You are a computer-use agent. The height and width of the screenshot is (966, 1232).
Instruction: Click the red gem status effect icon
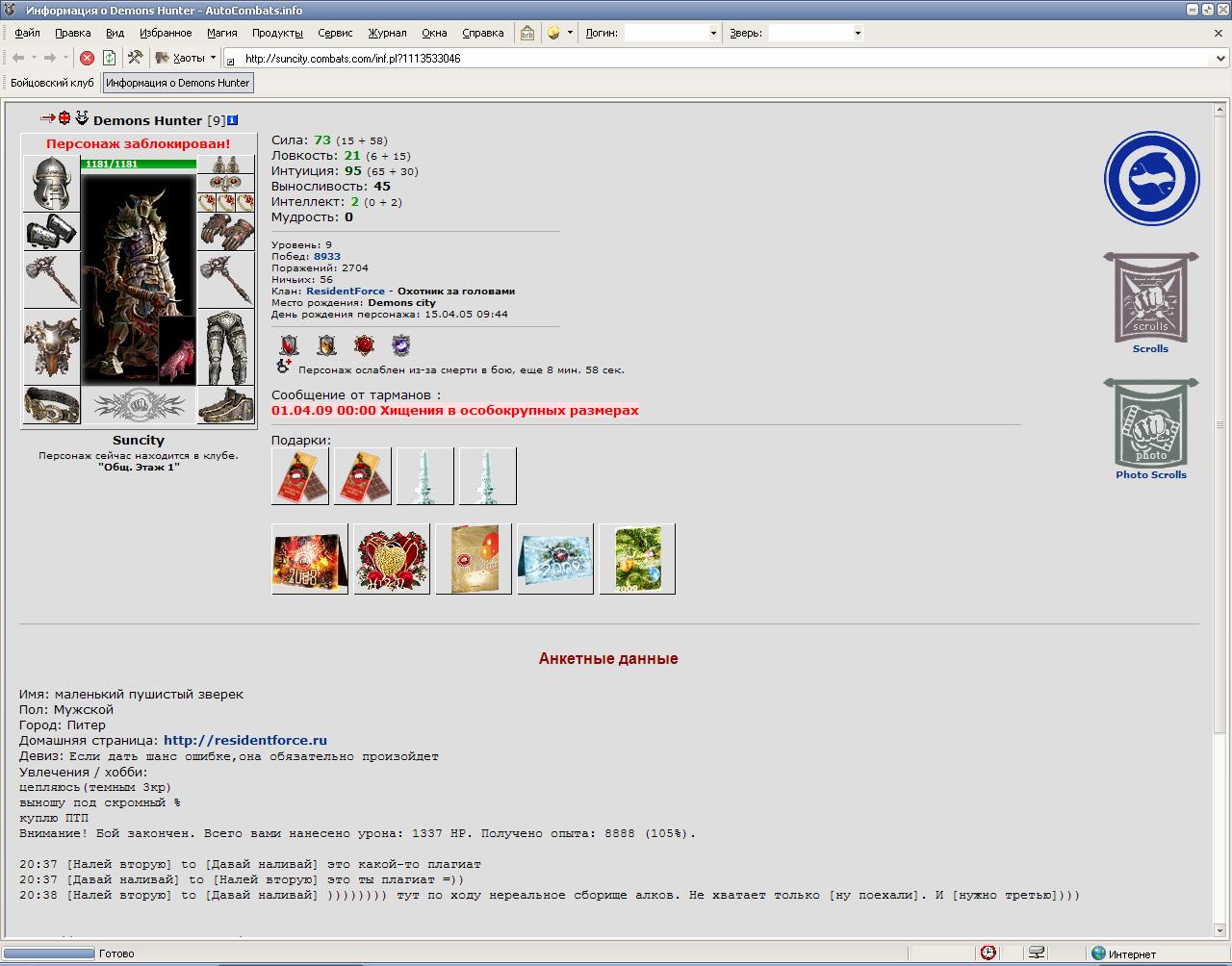point(364,345)
